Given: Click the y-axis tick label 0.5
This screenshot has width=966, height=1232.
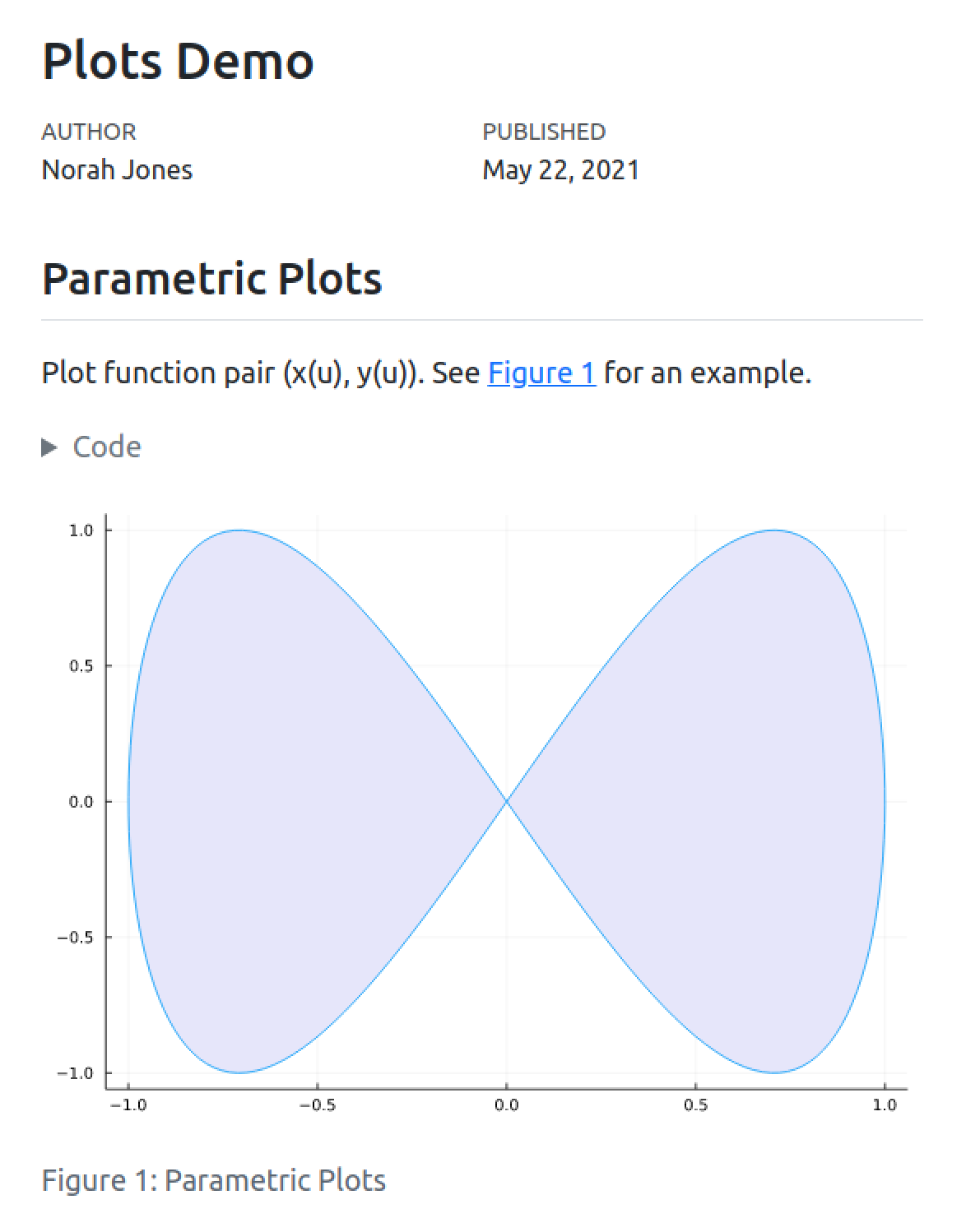Looking at the screenshot, I should pos(81,666).
